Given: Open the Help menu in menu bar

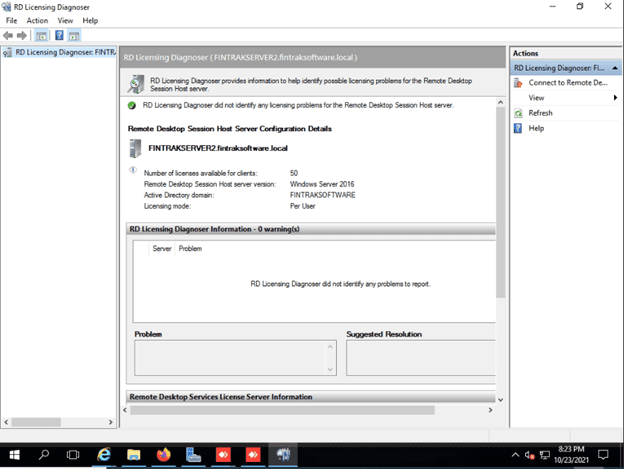Looking at the screenshot, I should (90, 21).
